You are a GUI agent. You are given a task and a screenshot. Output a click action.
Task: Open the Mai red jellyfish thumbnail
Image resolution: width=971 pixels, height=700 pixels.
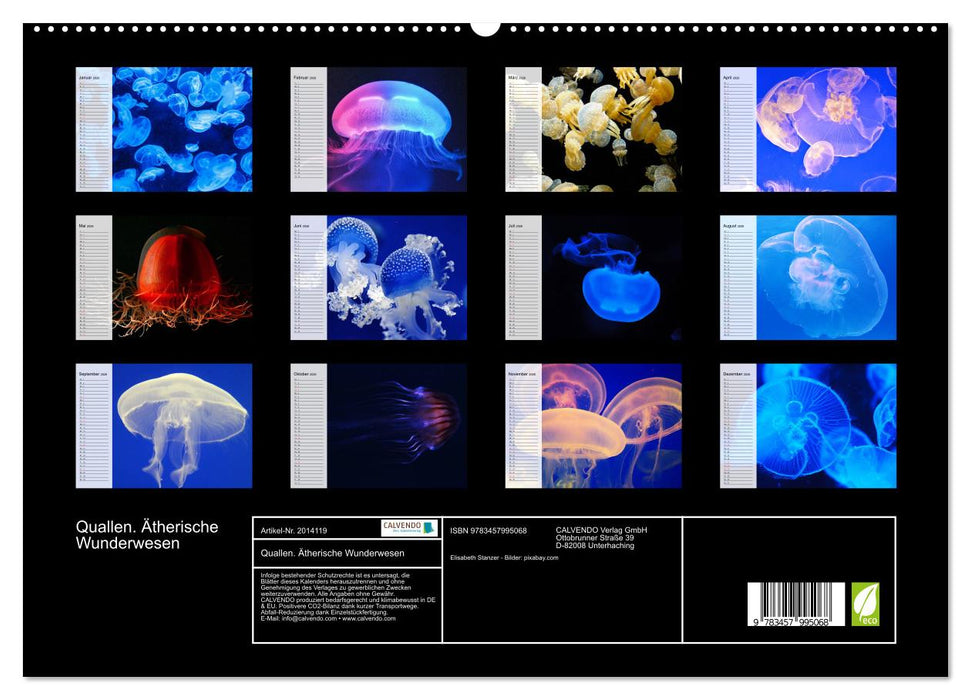click(x=164, y=277)
